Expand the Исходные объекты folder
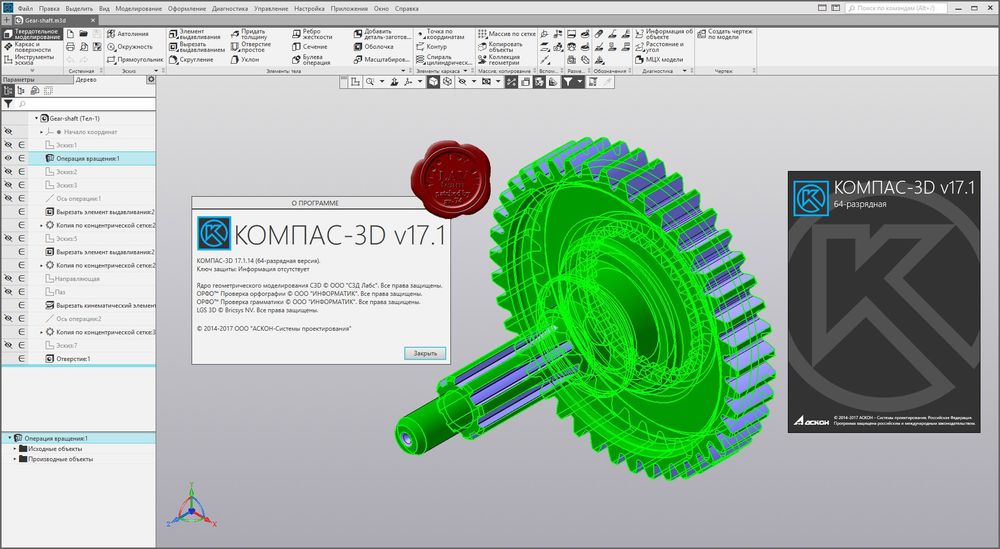This screenshot has height=549, width=1000. click(x=15, y=449)
